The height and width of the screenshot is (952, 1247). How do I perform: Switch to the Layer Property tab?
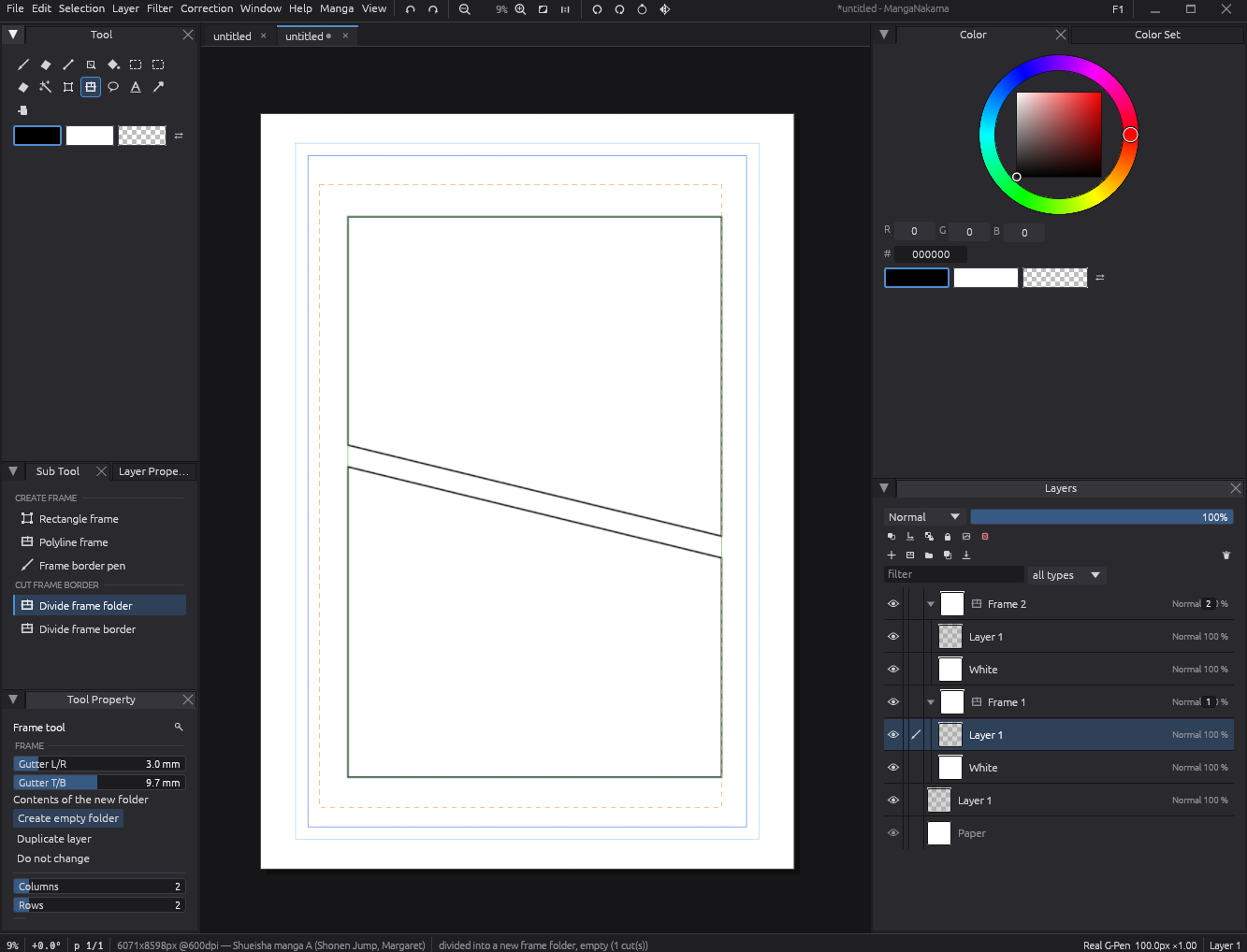pyautogui.click(x=153, y=471)
